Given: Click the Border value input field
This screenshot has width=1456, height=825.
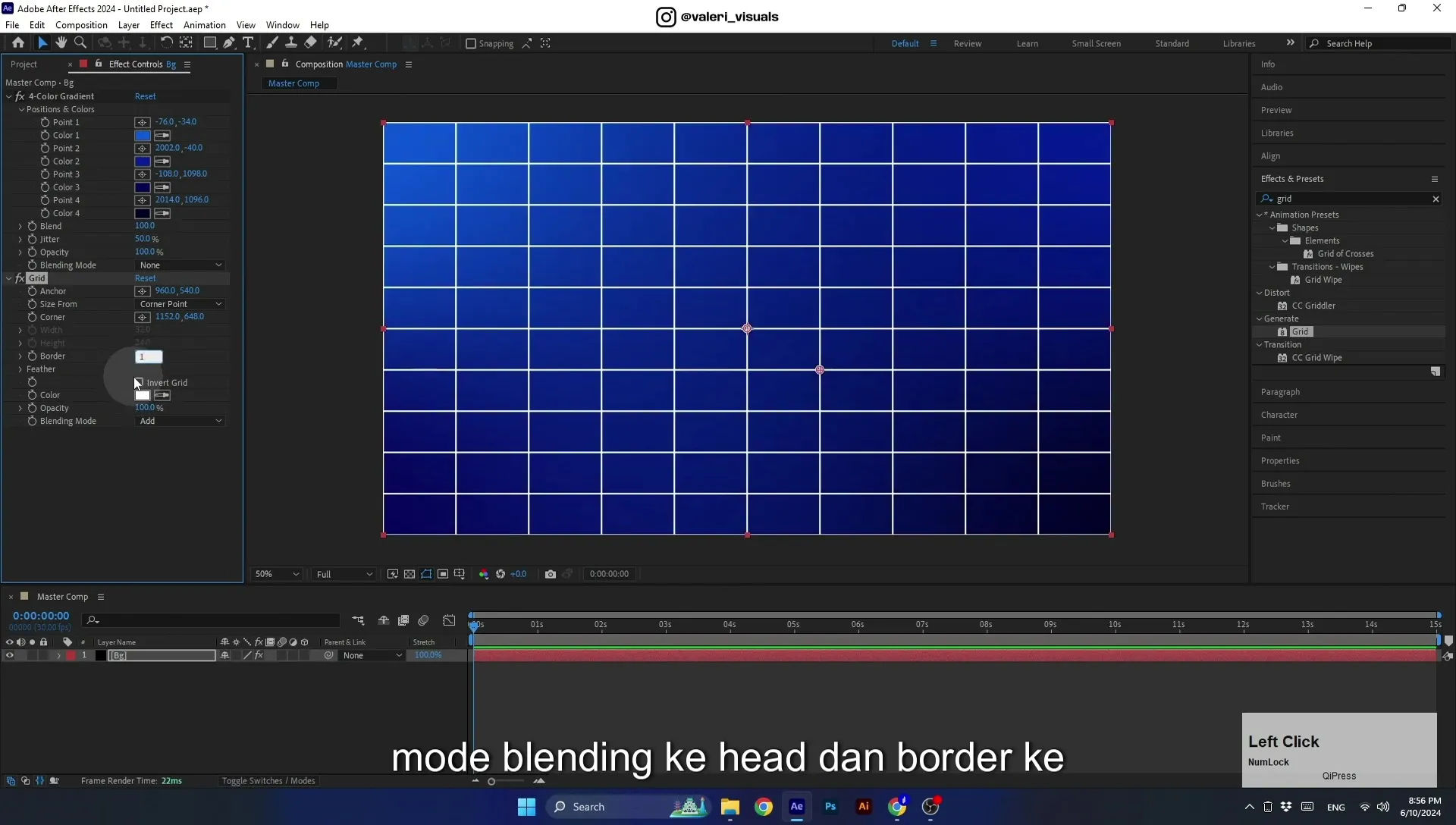Looking at the screenshot, I should click(x=149, y=356).
